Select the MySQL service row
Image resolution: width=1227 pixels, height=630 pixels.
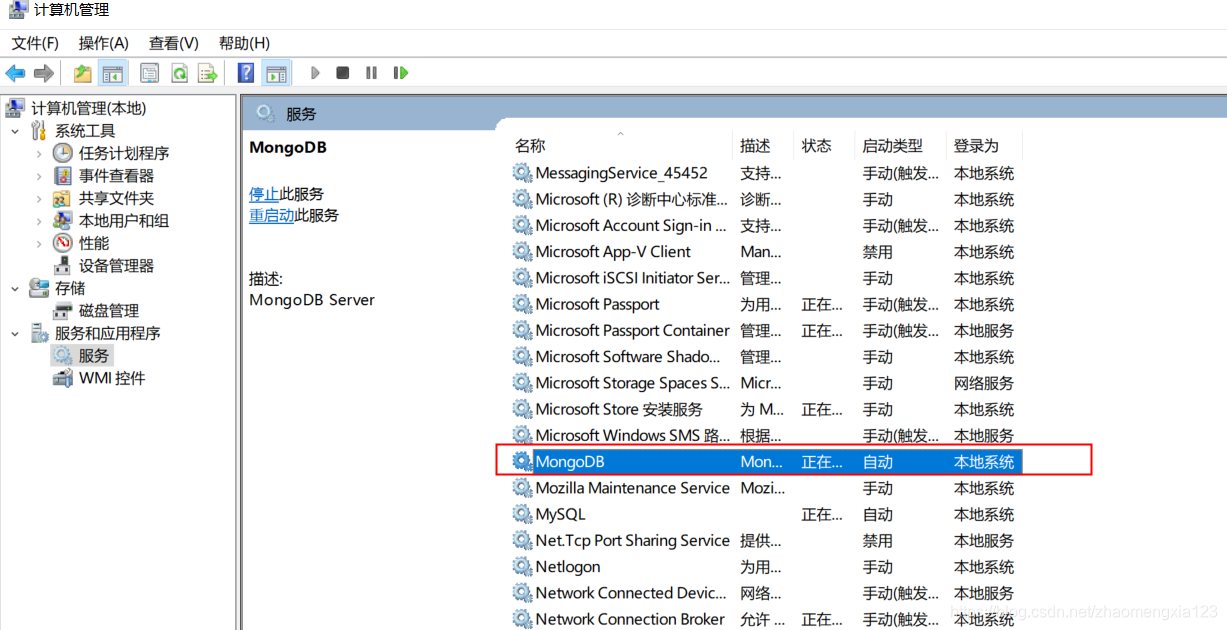click(767, 514)
